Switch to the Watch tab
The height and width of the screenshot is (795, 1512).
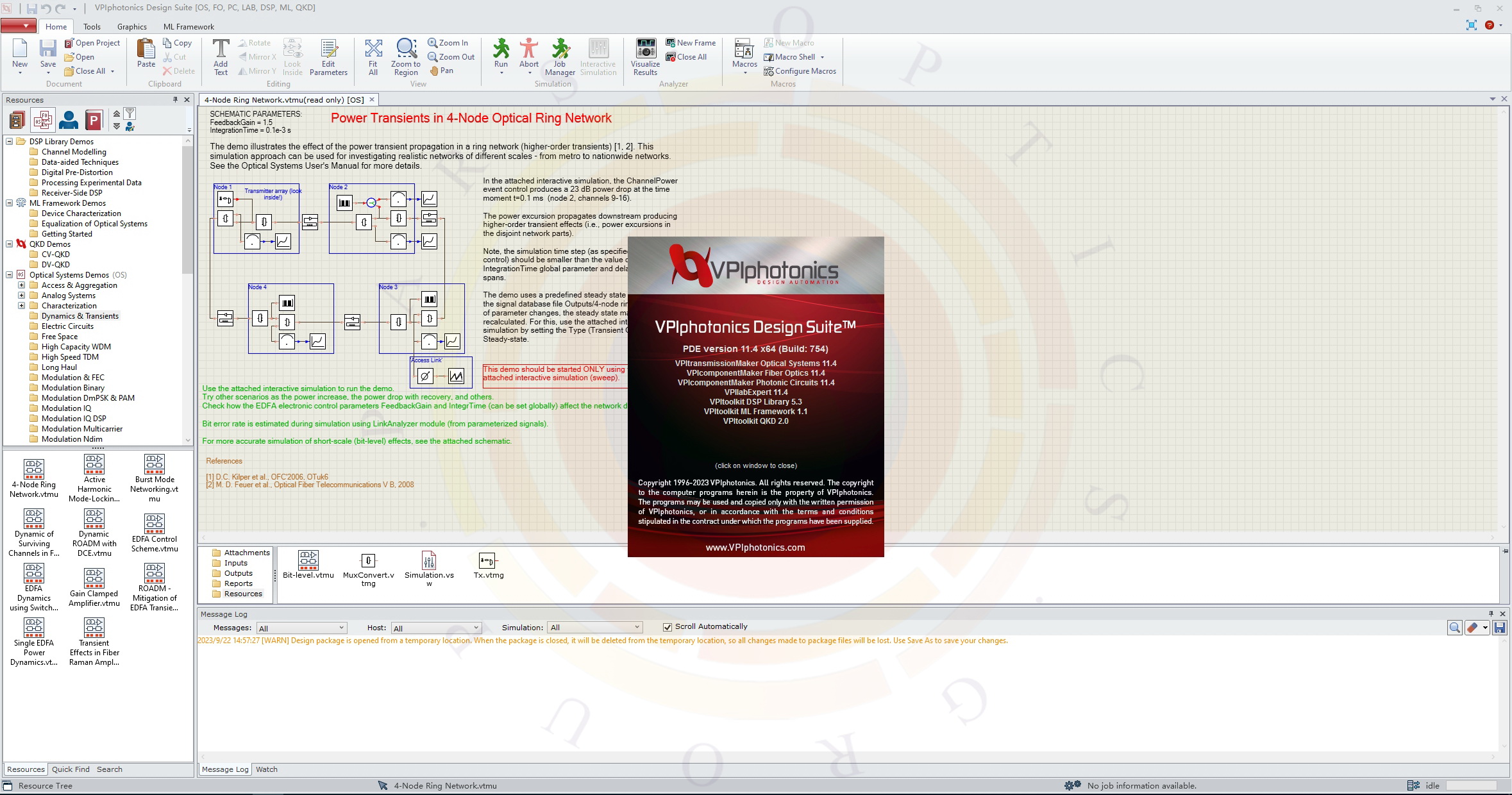coord(267,769)
